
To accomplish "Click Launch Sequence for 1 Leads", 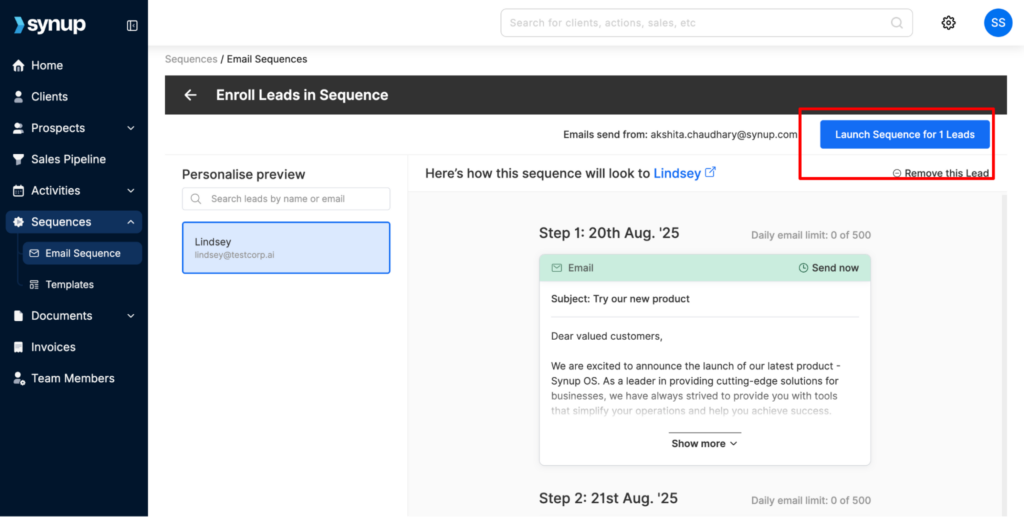I will (x=904, y=135).
